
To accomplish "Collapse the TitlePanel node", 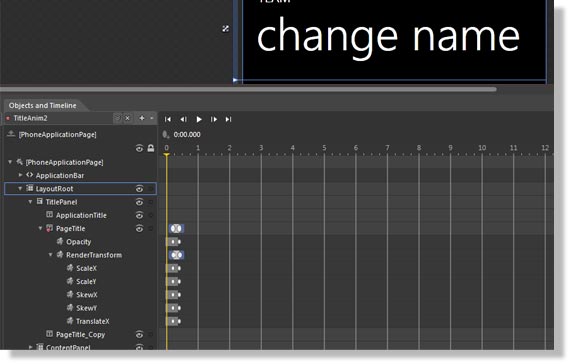I will (x=30, y=202).
